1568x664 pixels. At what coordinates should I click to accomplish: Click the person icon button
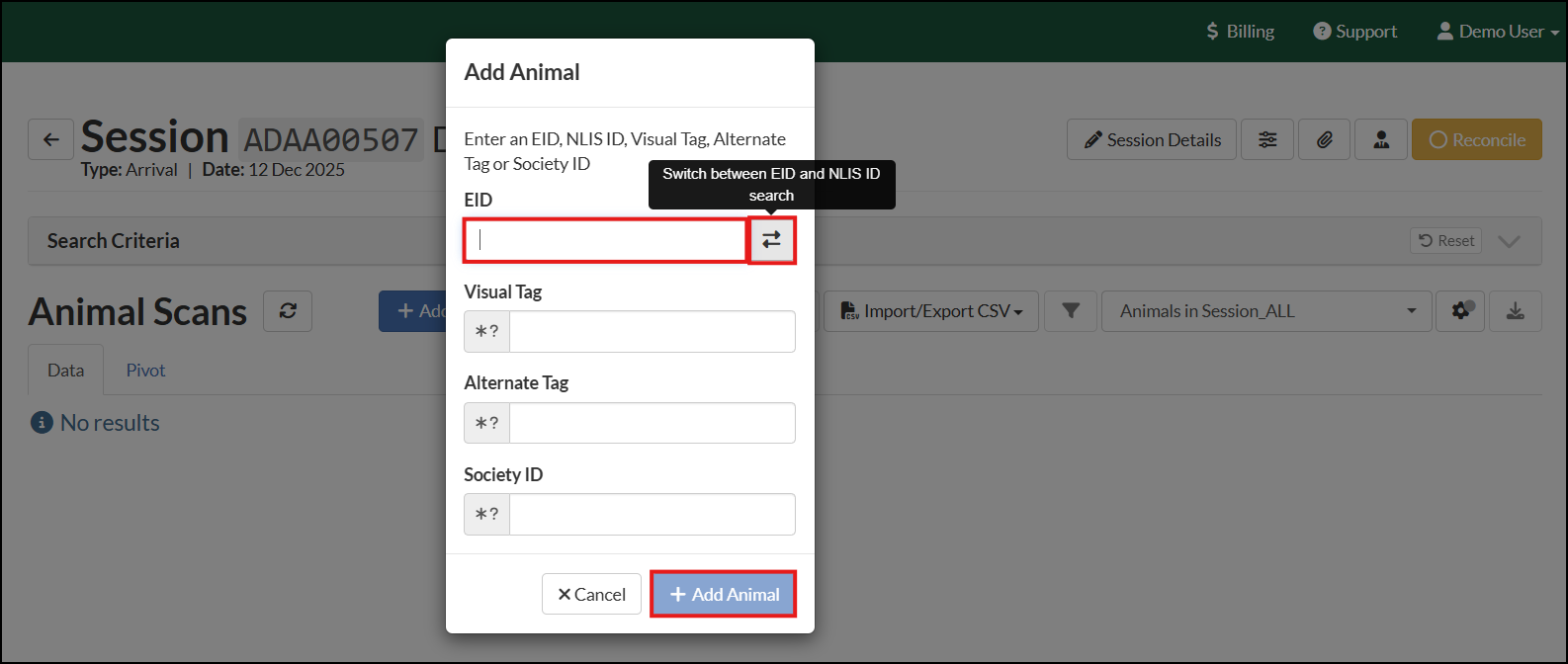(x=1381, y=139)
